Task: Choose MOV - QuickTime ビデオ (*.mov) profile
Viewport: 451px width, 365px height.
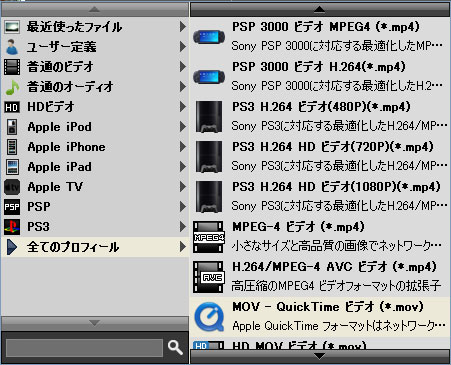Action: pos(320,317)
